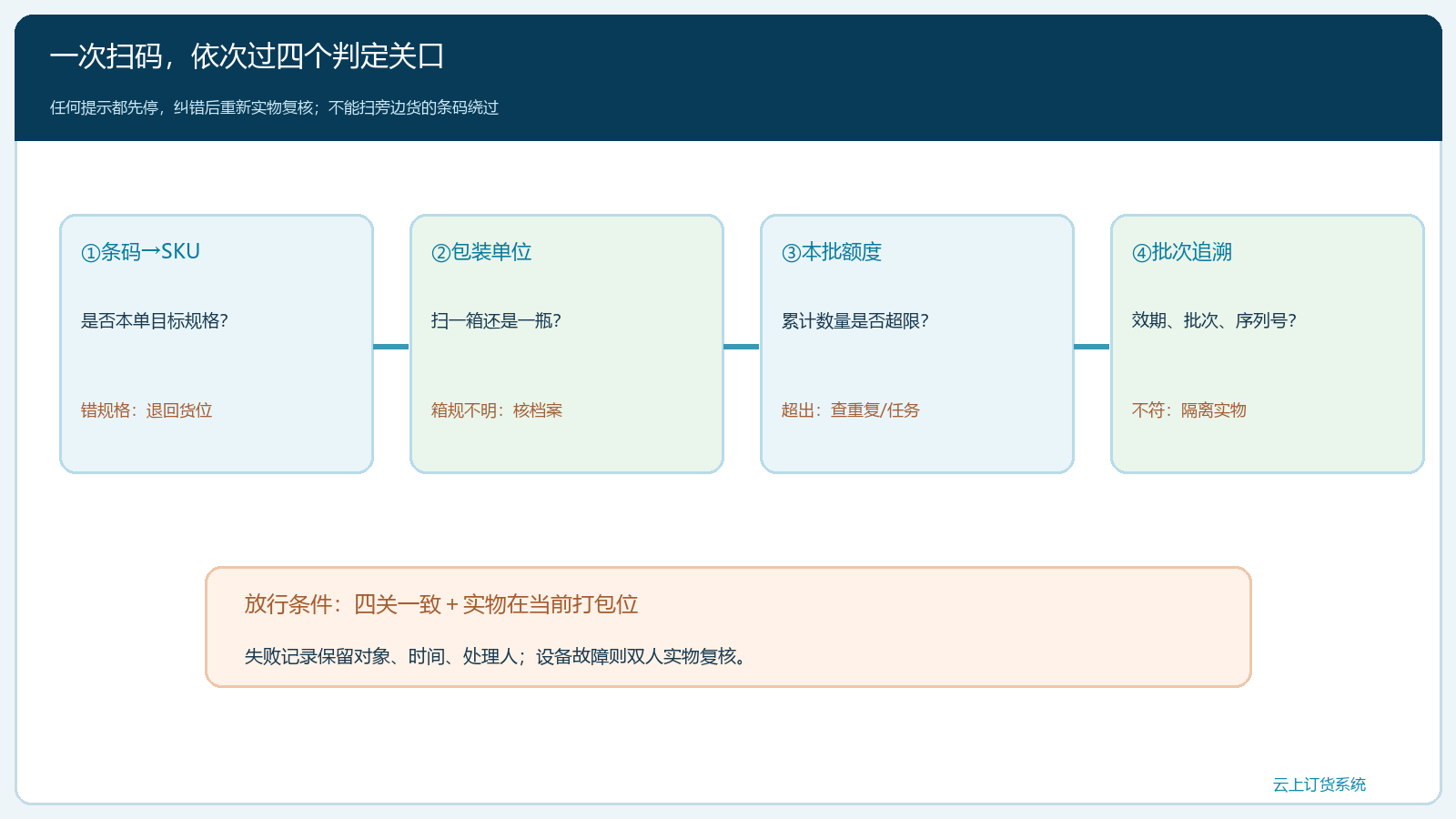The height and width of the screenshot is (819, 1456).
Task: Click the title 一次扫码，依次过四个判定关口
Action: pyautogui.click(x=247, y=56)
